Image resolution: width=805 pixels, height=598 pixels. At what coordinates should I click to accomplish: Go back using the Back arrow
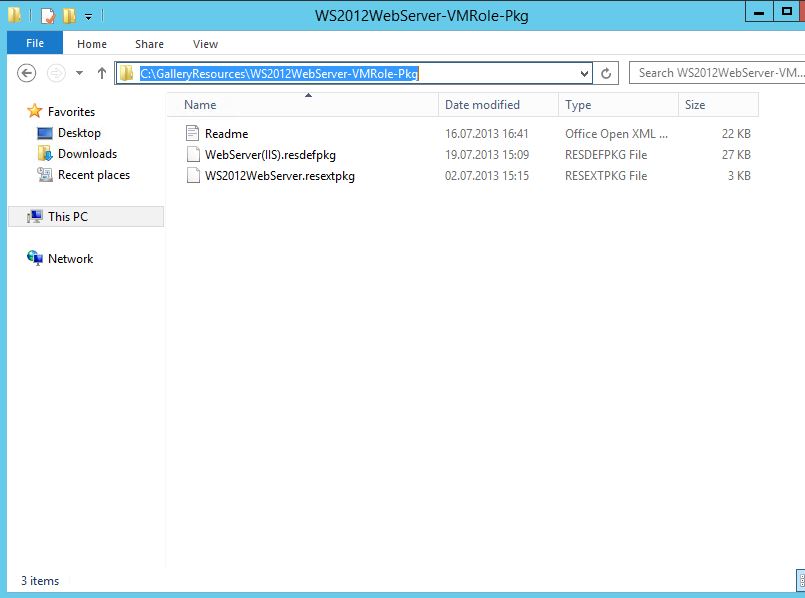click(x=26, y=73)
